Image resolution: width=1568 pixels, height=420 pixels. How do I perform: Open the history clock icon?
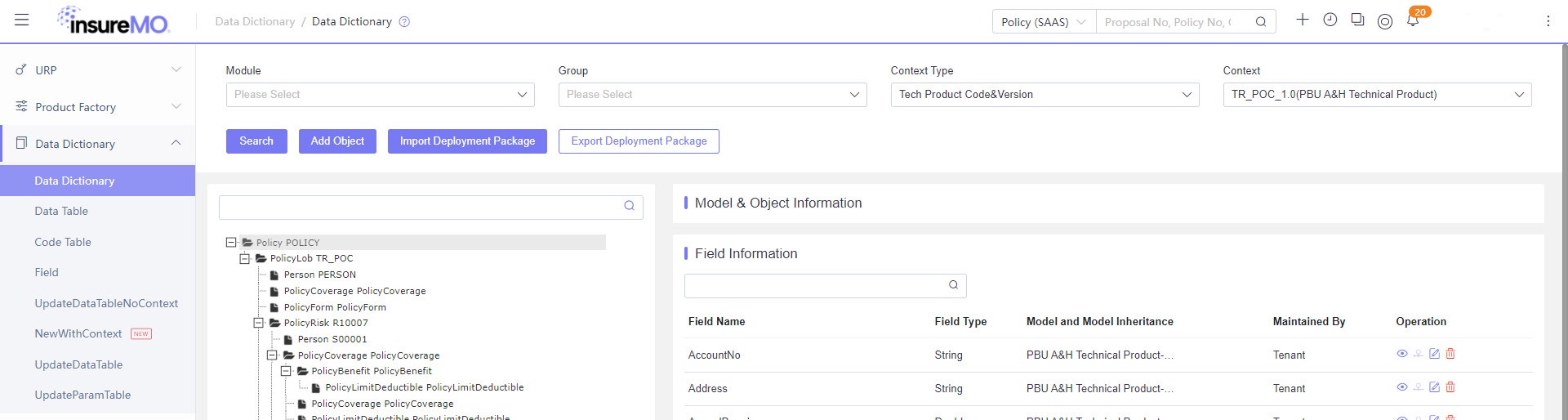pyautogui.click(x=1330, y=20)
